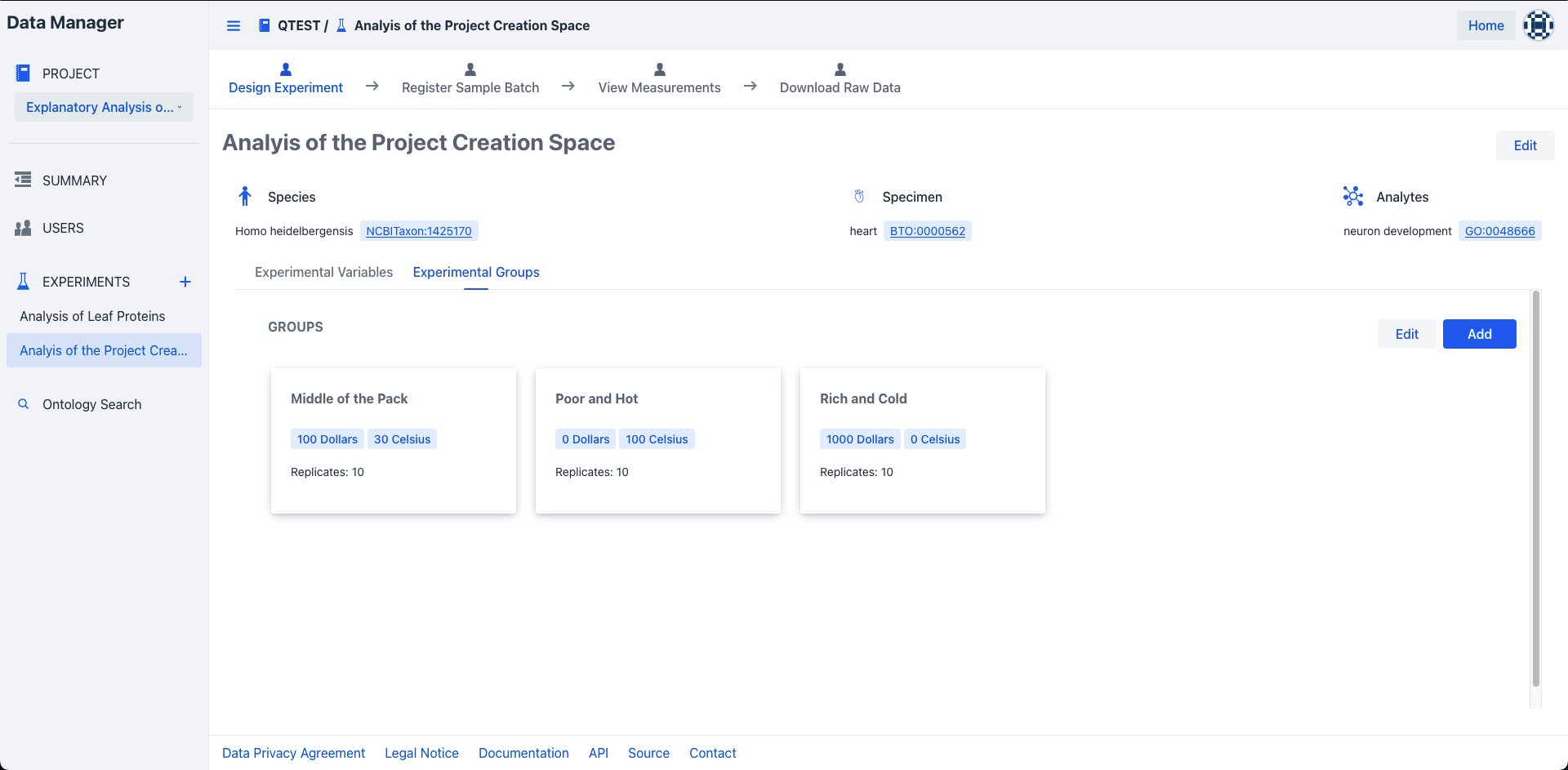The height and width of the screenshot is (770, 1568).
Task: Select Analysis of Leaf Proteins experiment
Action: click(92, 316)
